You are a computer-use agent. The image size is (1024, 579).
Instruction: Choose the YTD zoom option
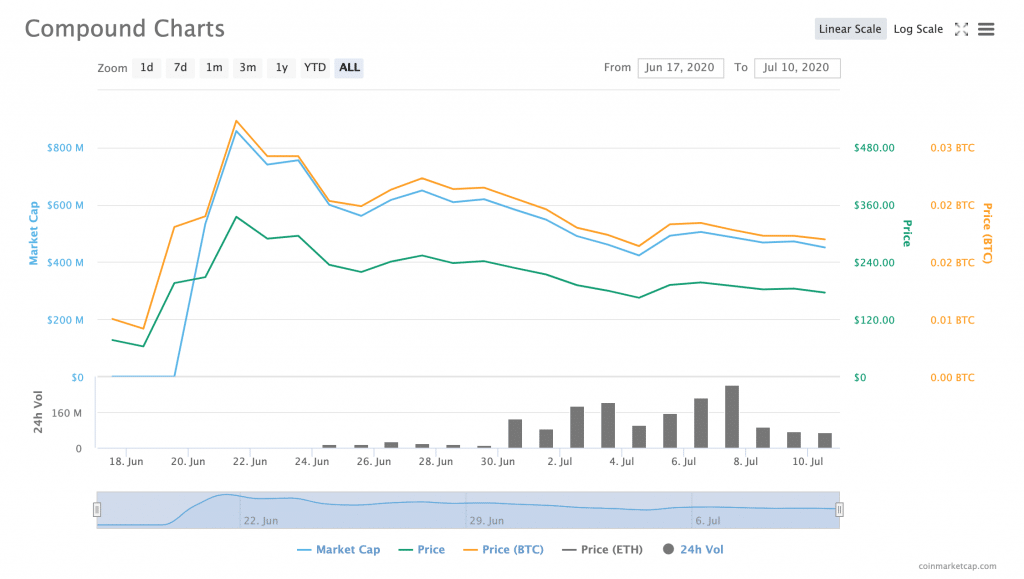315,68
